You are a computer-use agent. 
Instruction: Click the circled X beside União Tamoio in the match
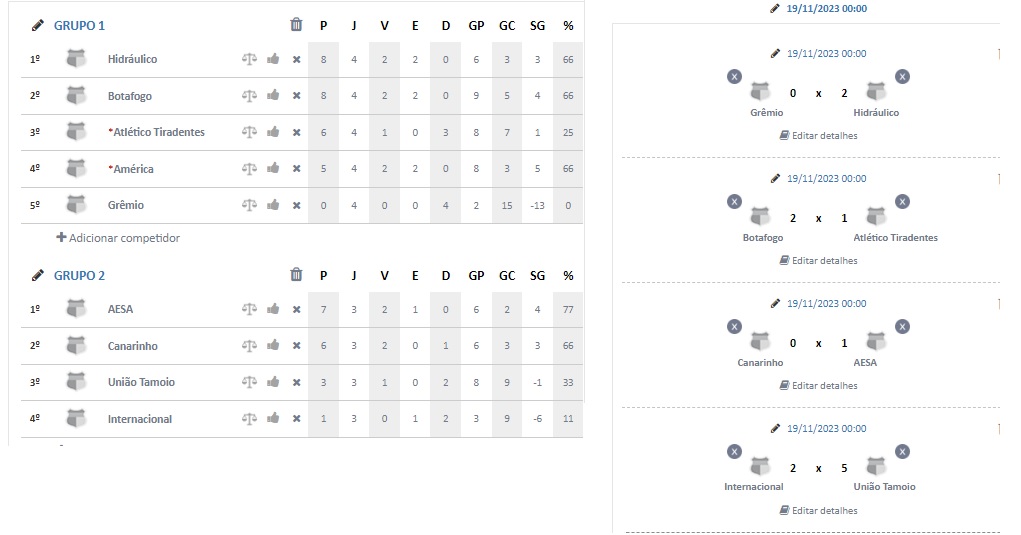[x=902, y=452]
